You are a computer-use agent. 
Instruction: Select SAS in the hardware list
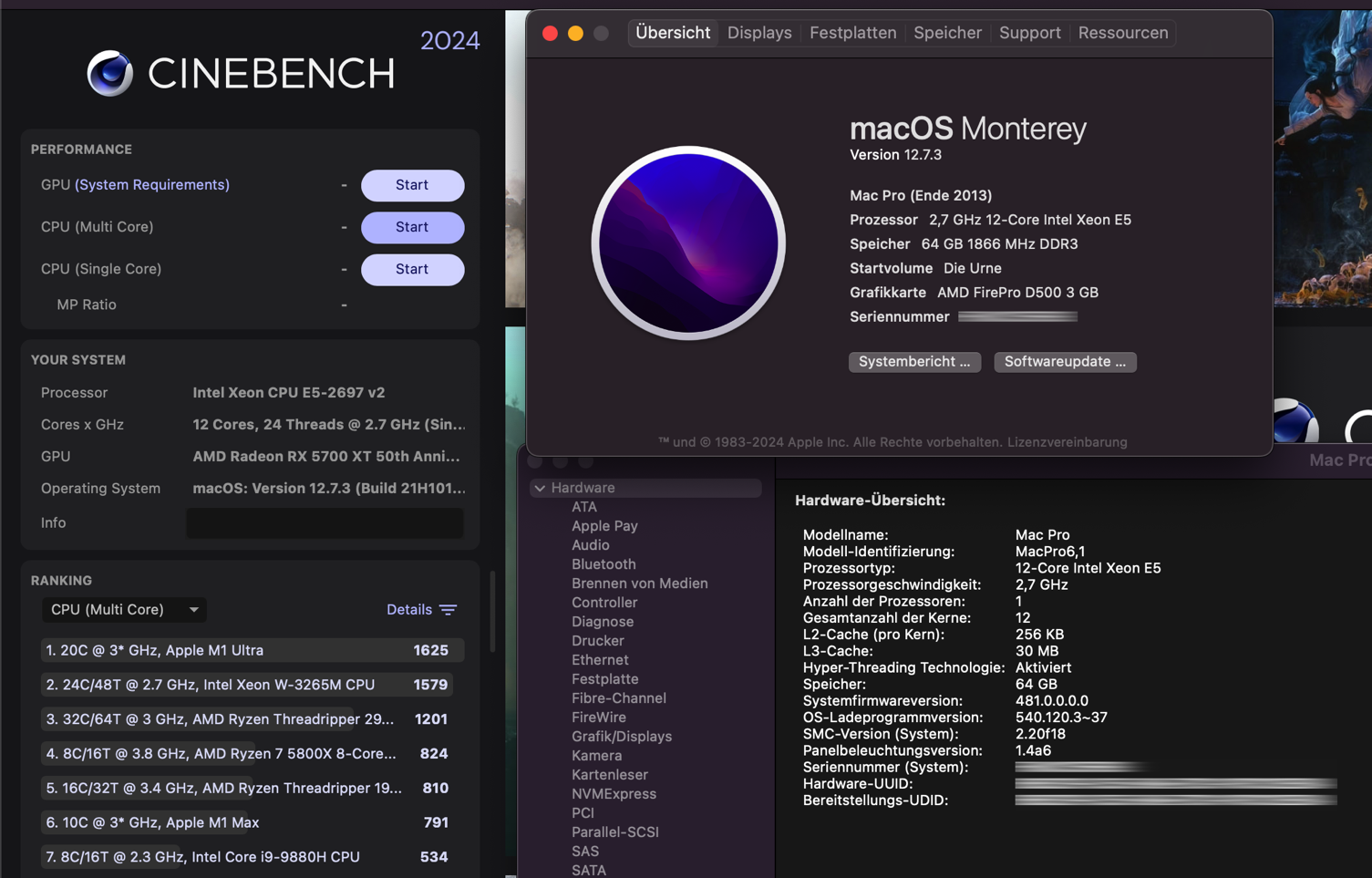[x=585, y=852]
